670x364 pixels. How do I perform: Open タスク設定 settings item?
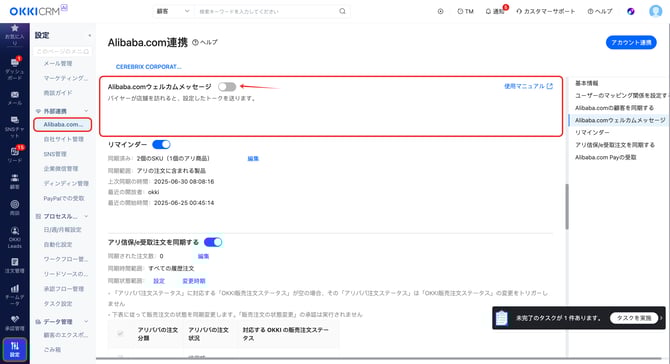coord(58,304)
